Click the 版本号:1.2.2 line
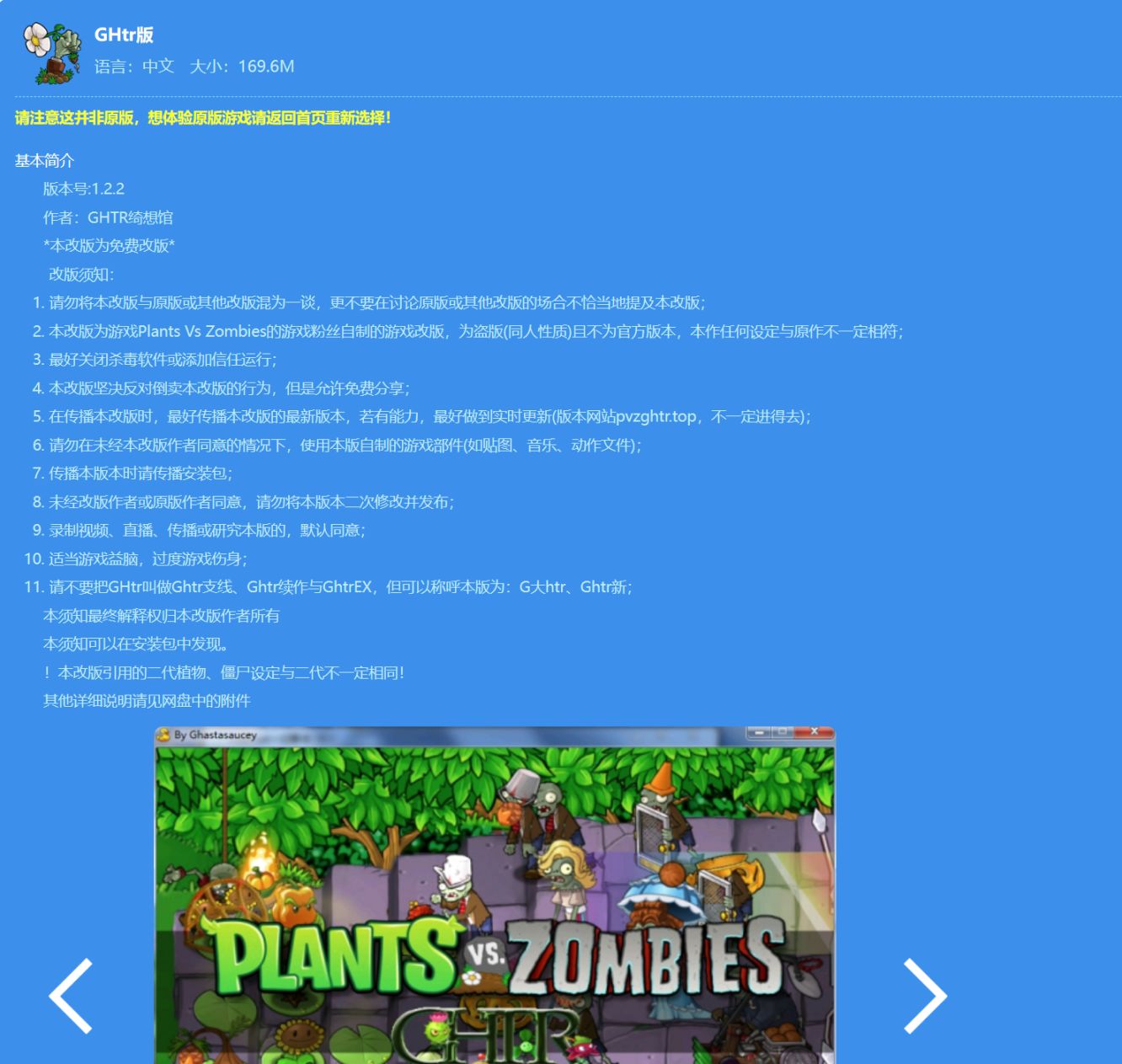 (x=83, y=189)
